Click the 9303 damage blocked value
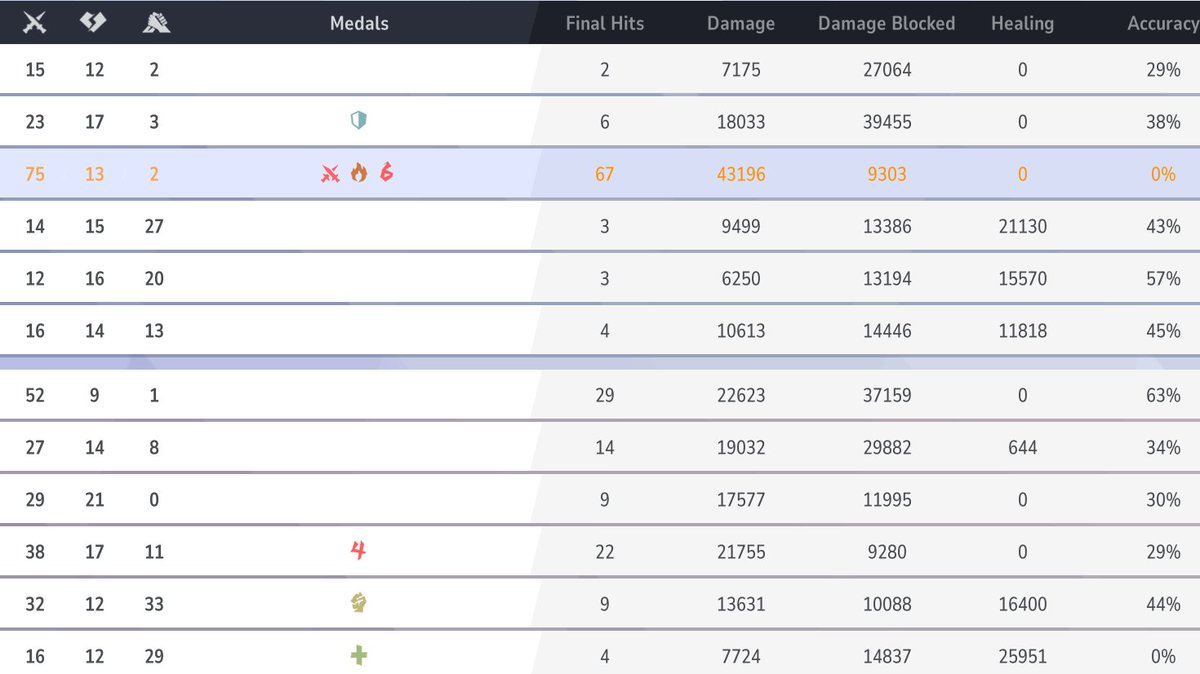This screenshot has height=674, width=1200. coord(887,174)
